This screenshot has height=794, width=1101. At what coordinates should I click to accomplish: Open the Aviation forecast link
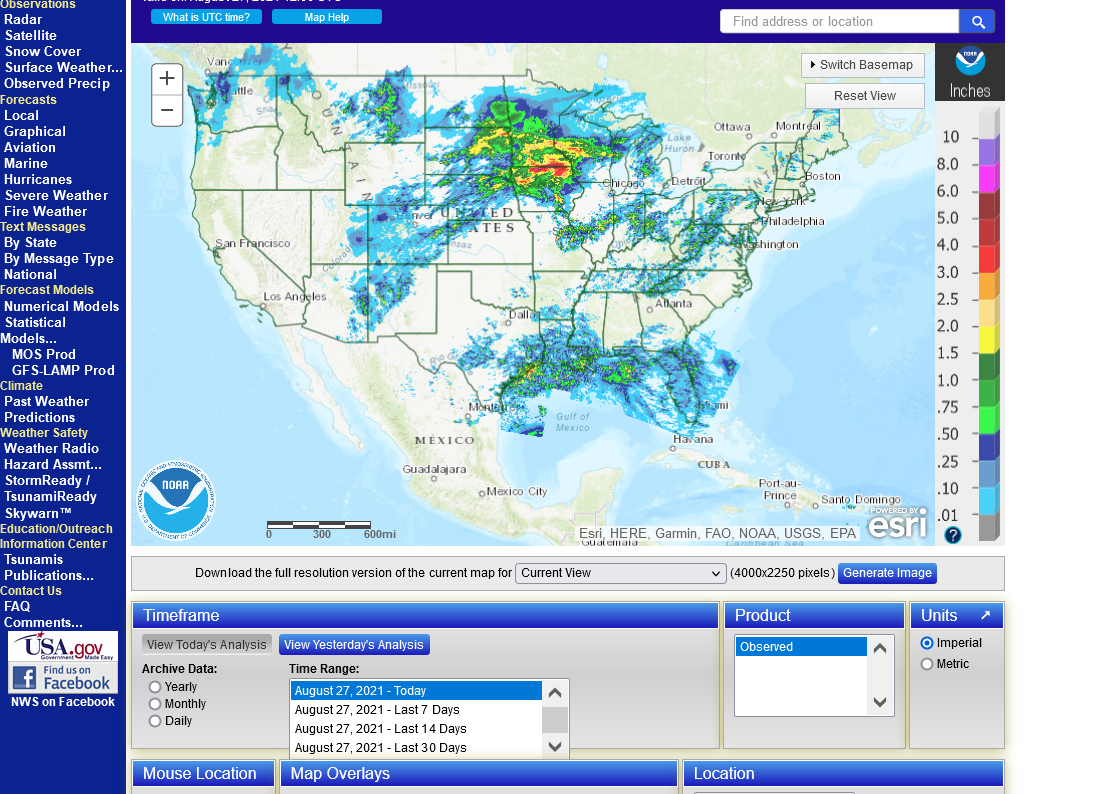pyautogui.click(x=29, y=147)
